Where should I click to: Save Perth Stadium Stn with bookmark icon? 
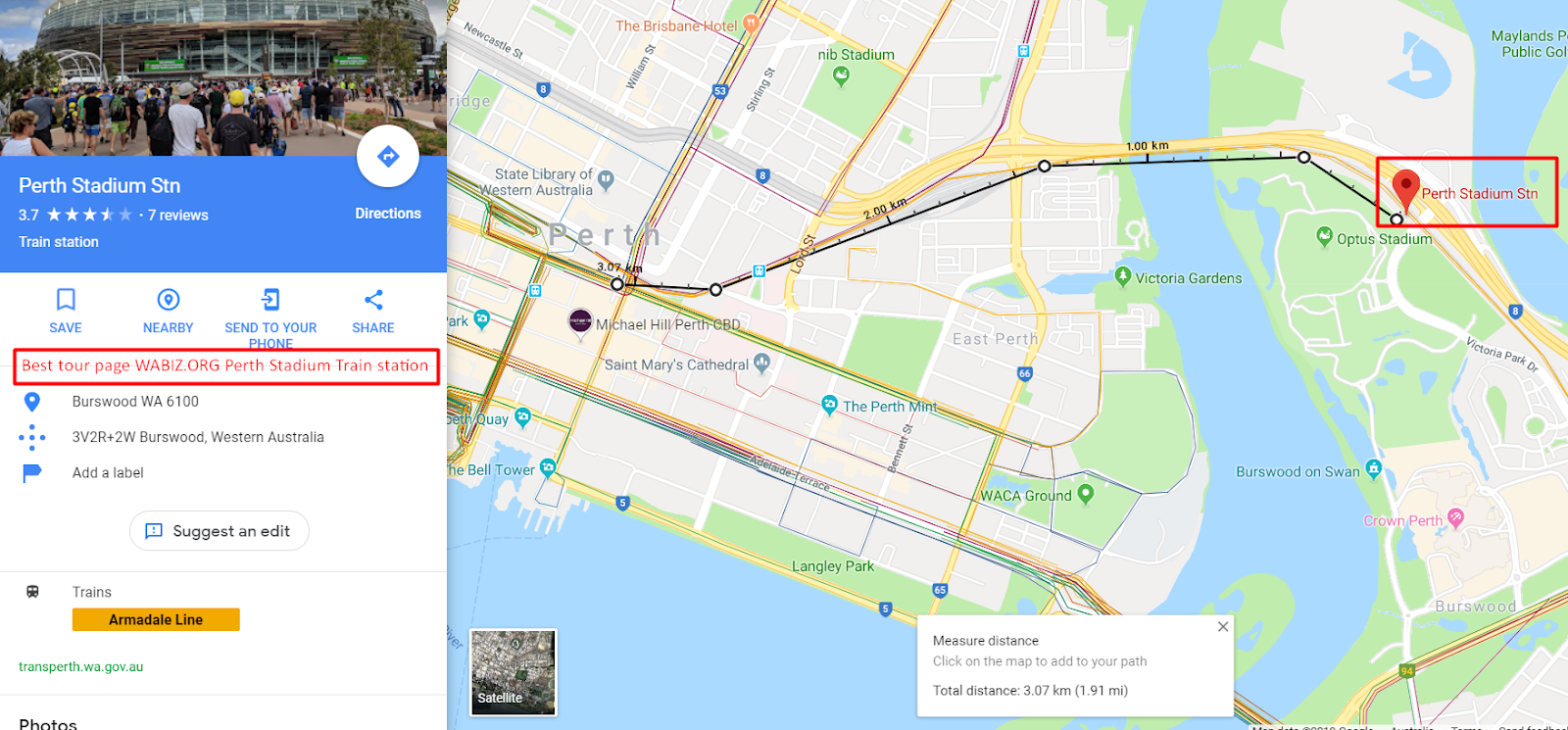[x=66, y=299]
